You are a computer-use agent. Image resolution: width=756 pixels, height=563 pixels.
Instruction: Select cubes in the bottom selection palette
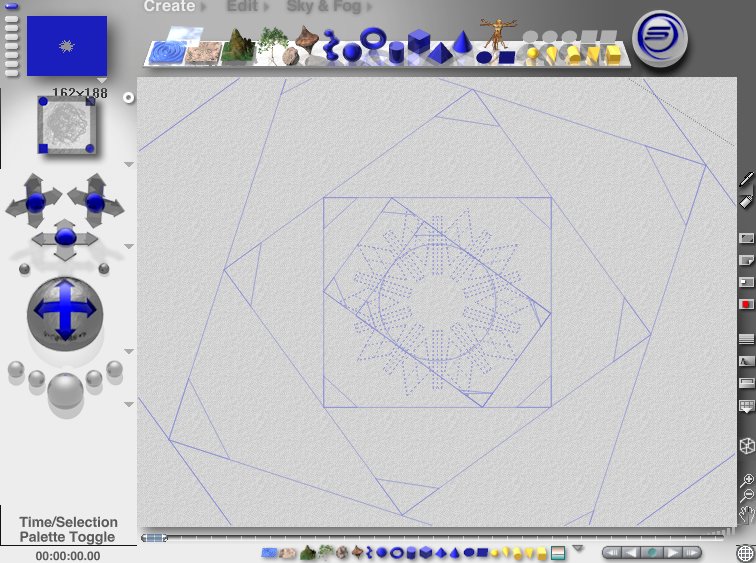tap(425, 552)
